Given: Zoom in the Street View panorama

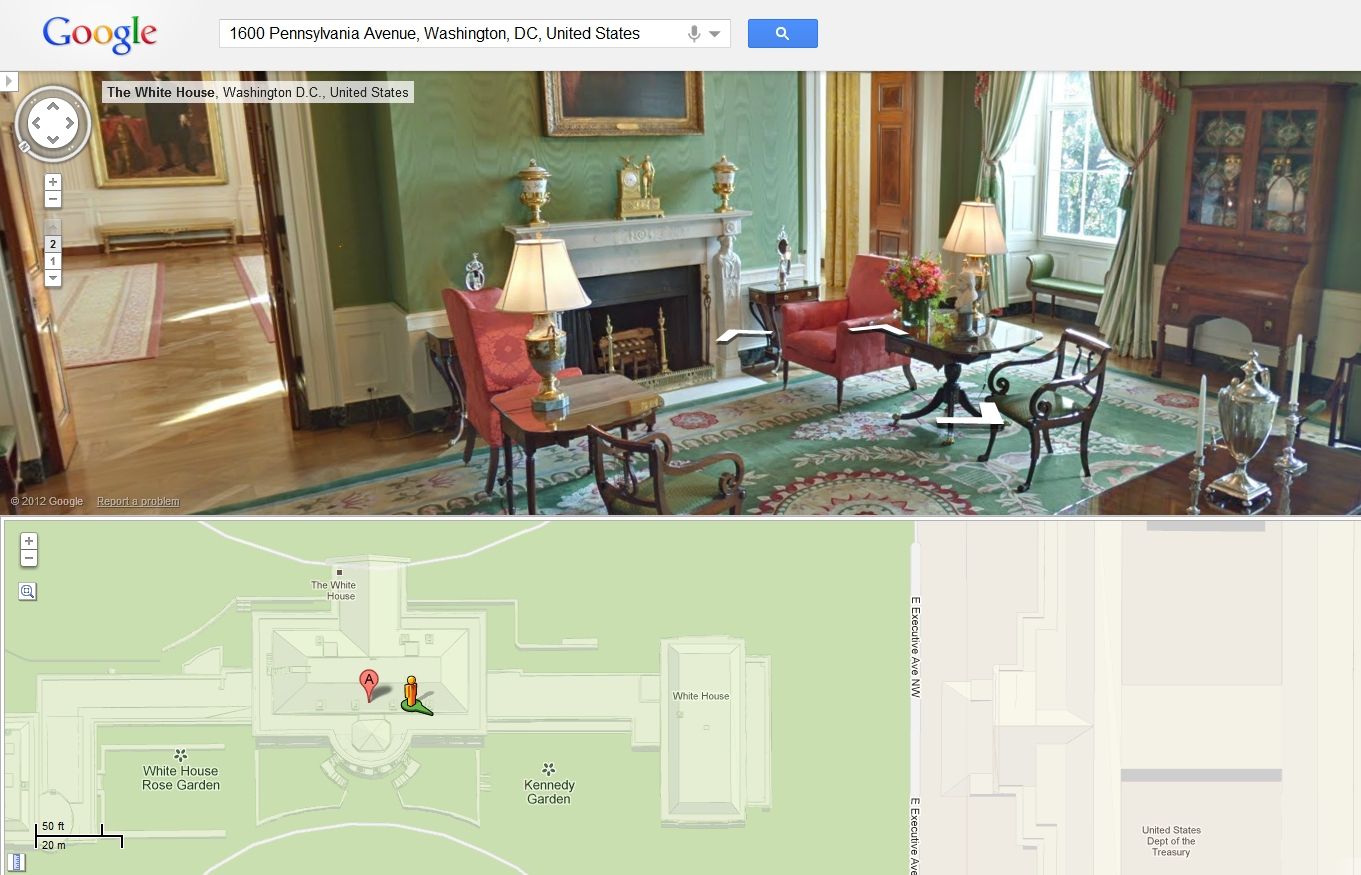Looking at the screenshot, I should click(53, 182).
